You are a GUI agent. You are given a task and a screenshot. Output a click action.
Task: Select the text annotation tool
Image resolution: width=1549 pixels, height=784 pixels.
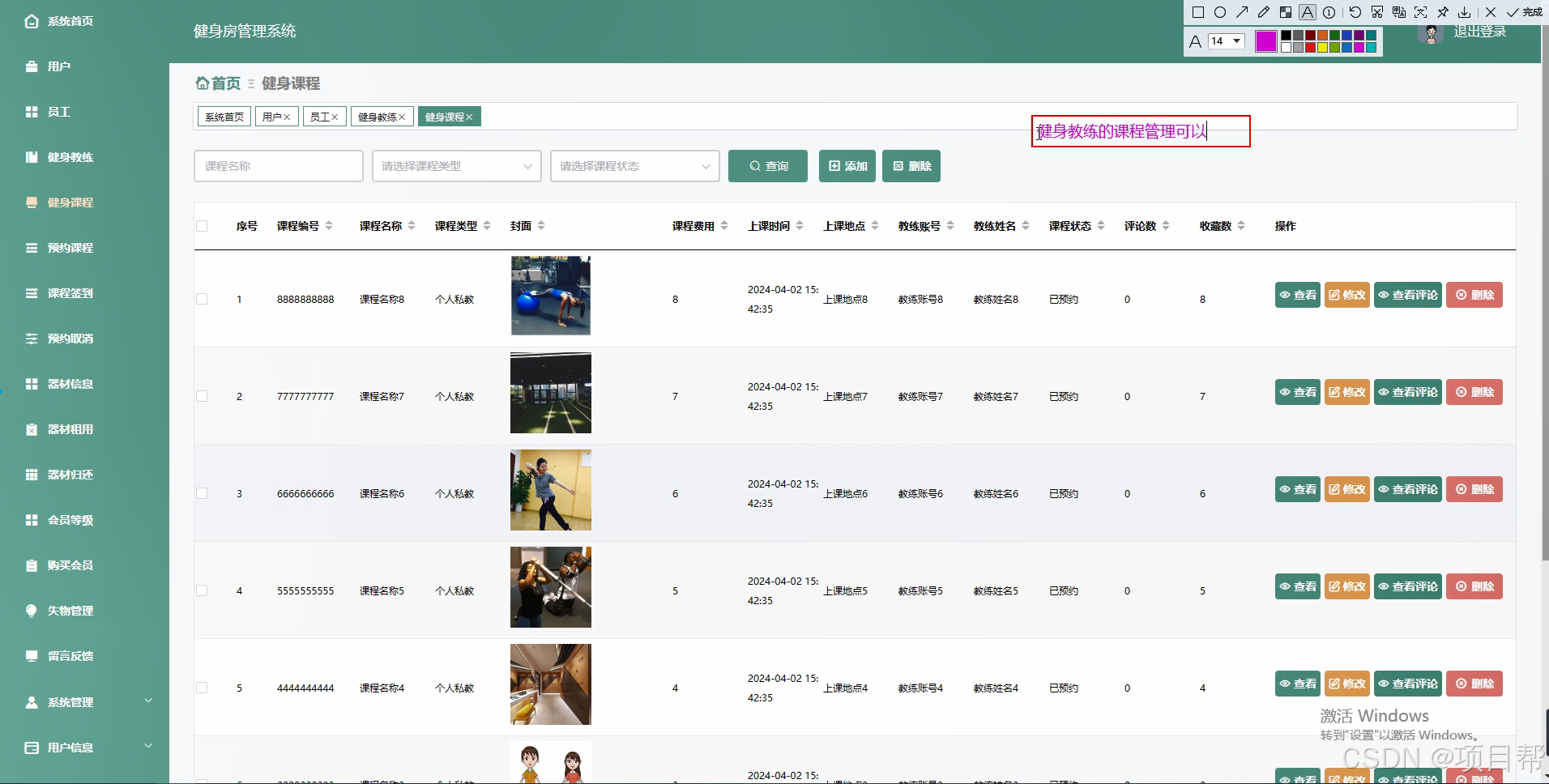coord(1308,12)
